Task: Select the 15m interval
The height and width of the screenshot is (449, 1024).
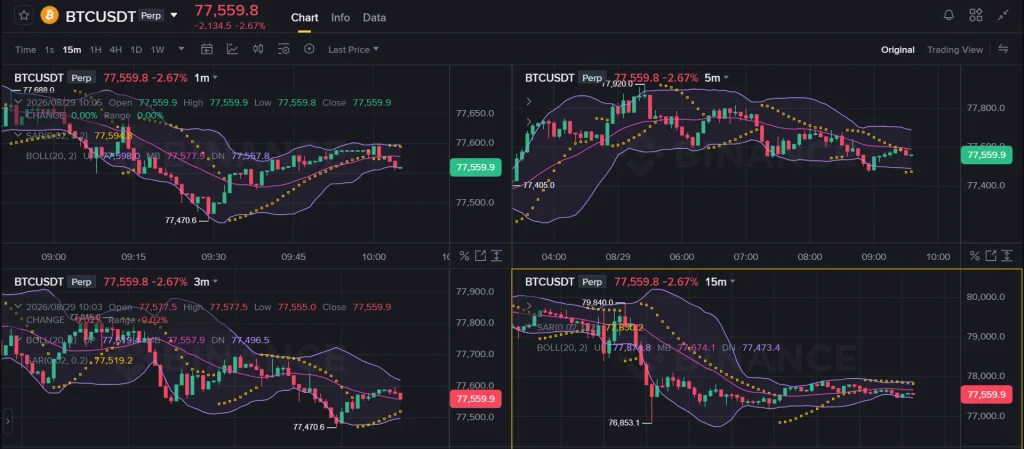Action: tap(72, 50)
